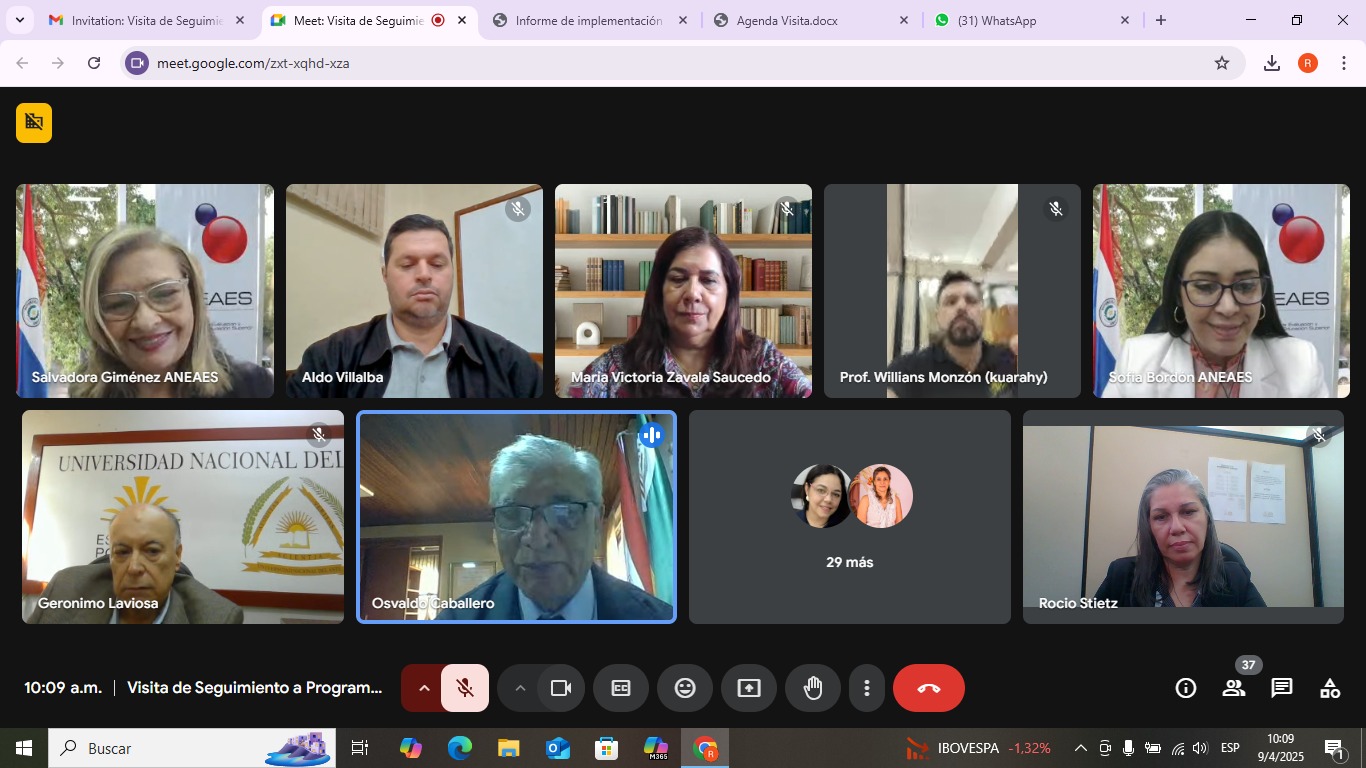Expand audio settings arrow beside microphone
Image resolution: width=1366 pixels, height=768 pixels.
click(424, 688)
